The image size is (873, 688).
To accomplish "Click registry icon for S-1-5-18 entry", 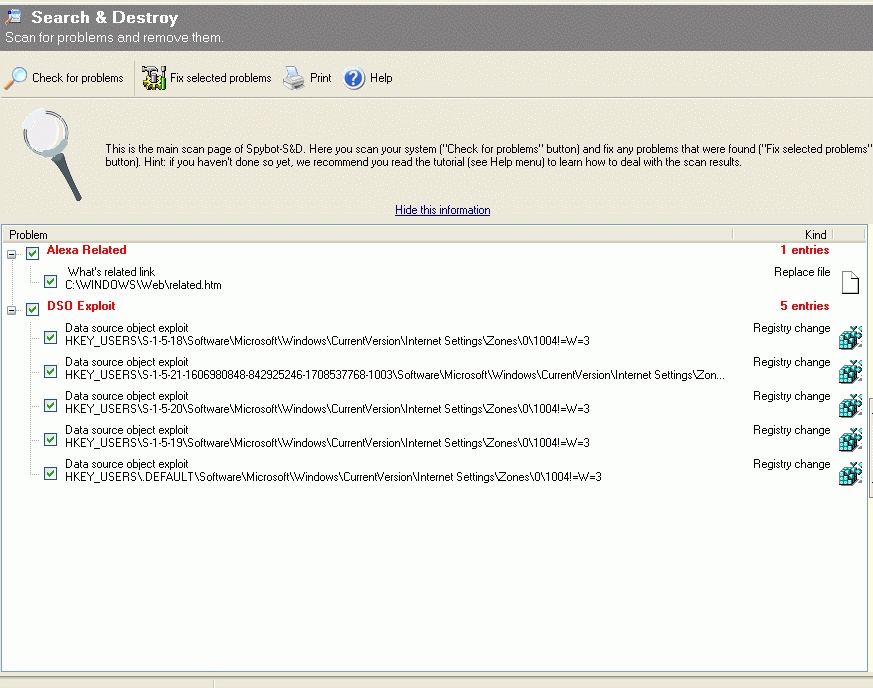I will (850, 338).
